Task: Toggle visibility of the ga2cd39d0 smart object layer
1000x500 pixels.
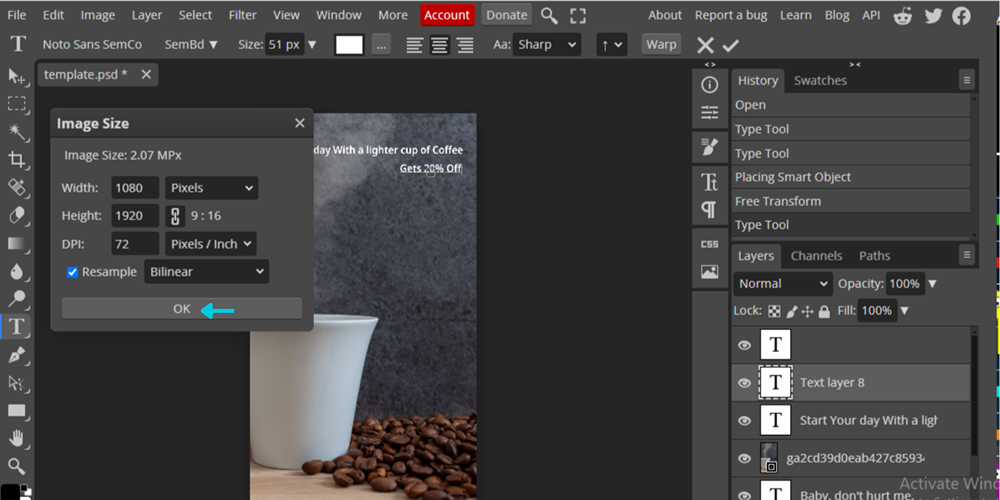Action: [x=744, y=458]
